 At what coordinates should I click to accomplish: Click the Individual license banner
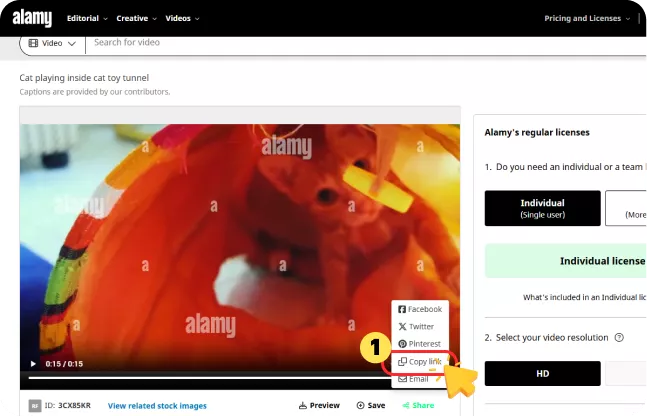coord(566,261)
